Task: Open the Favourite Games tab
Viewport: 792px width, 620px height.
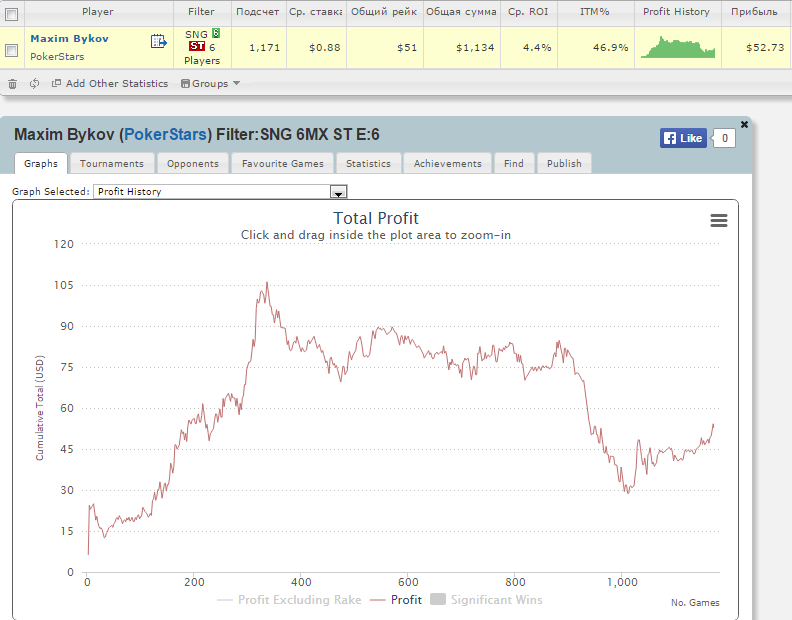Action: tap(282, 163)
